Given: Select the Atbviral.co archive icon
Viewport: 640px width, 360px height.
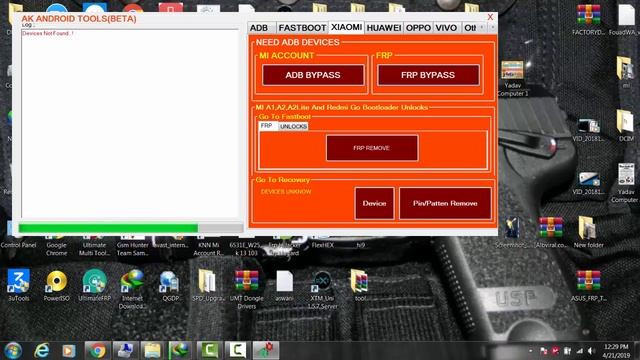Looking at the screenshot, I should coord(551,232).
